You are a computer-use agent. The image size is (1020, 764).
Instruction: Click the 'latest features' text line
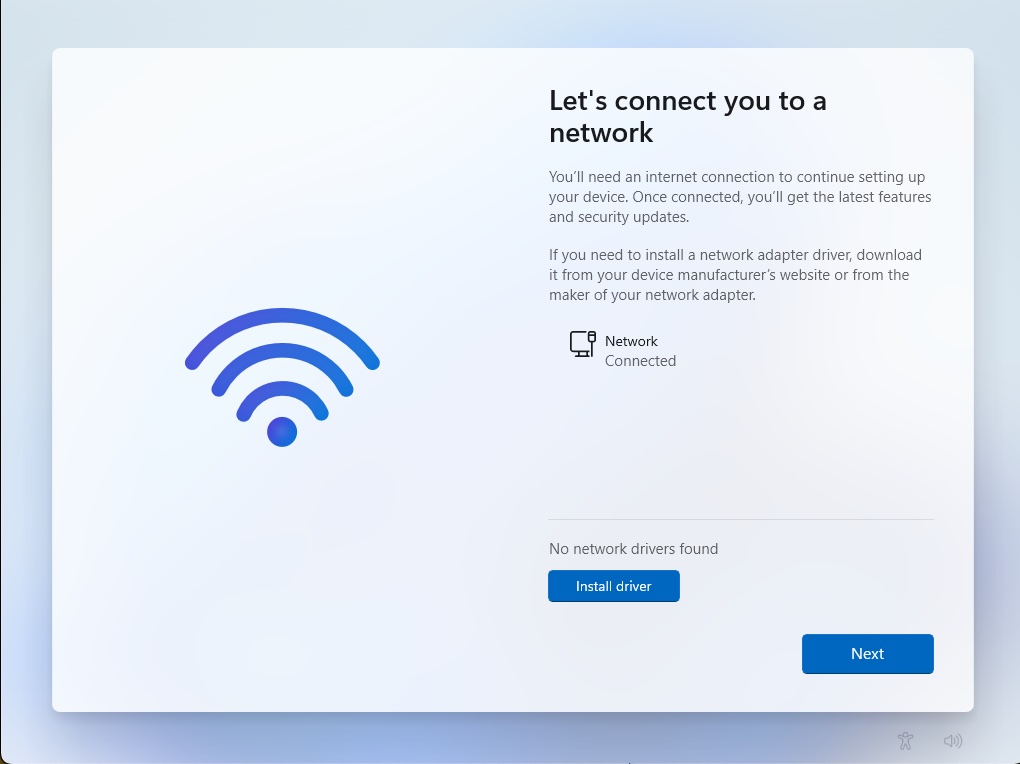pyautogui.click(x=740, y=197)
